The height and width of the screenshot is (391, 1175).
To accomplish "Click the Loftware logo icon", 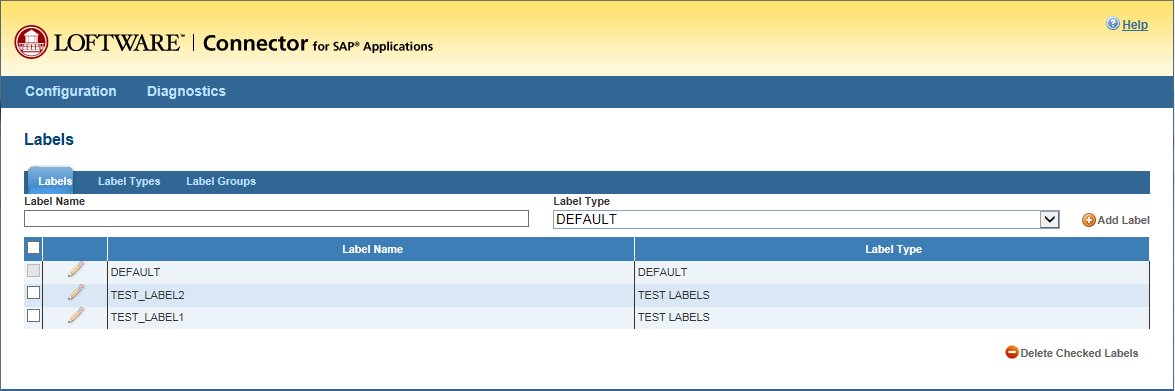I will tap(31, 42).
